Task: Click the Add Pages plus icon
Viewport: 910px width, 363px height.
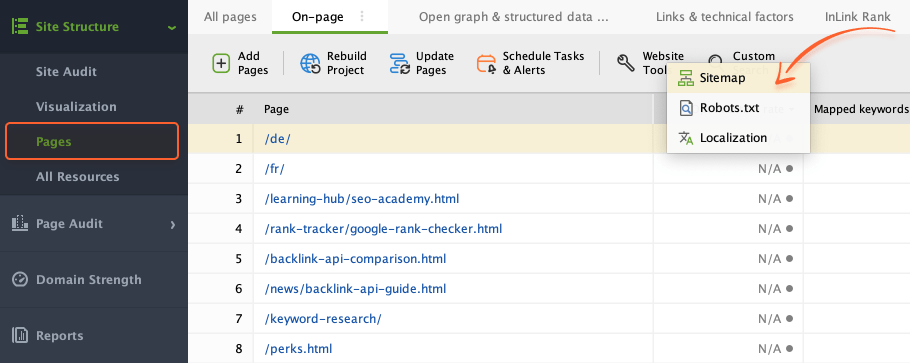Action: [x=221, y=63]
